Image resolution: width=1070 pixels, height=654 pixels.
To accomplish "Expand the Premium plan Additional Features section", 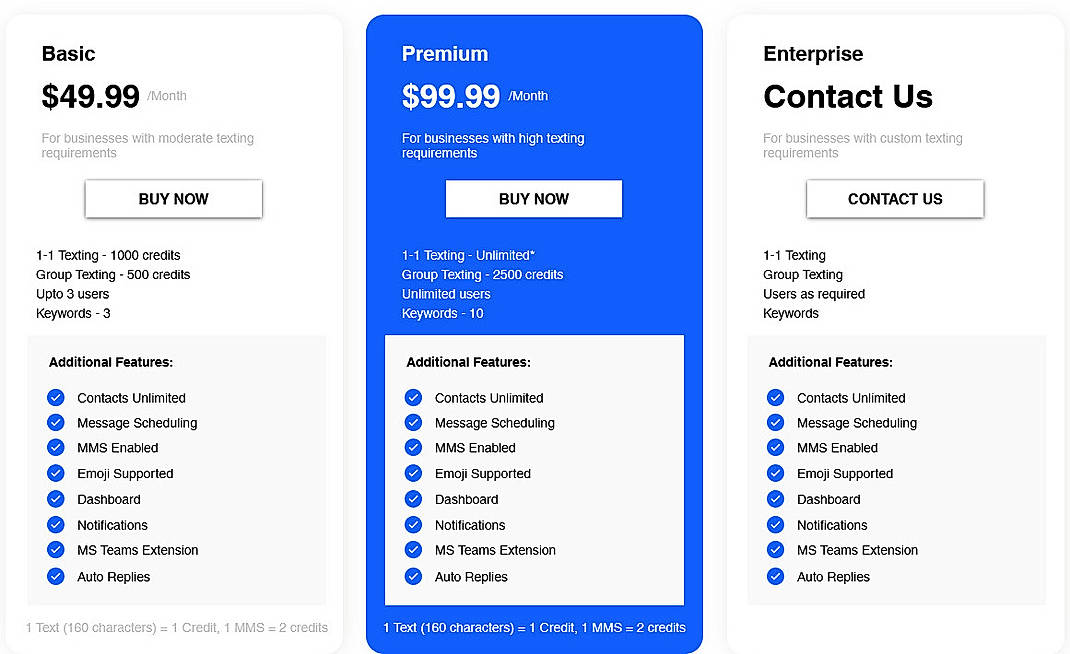I will 468,362.
